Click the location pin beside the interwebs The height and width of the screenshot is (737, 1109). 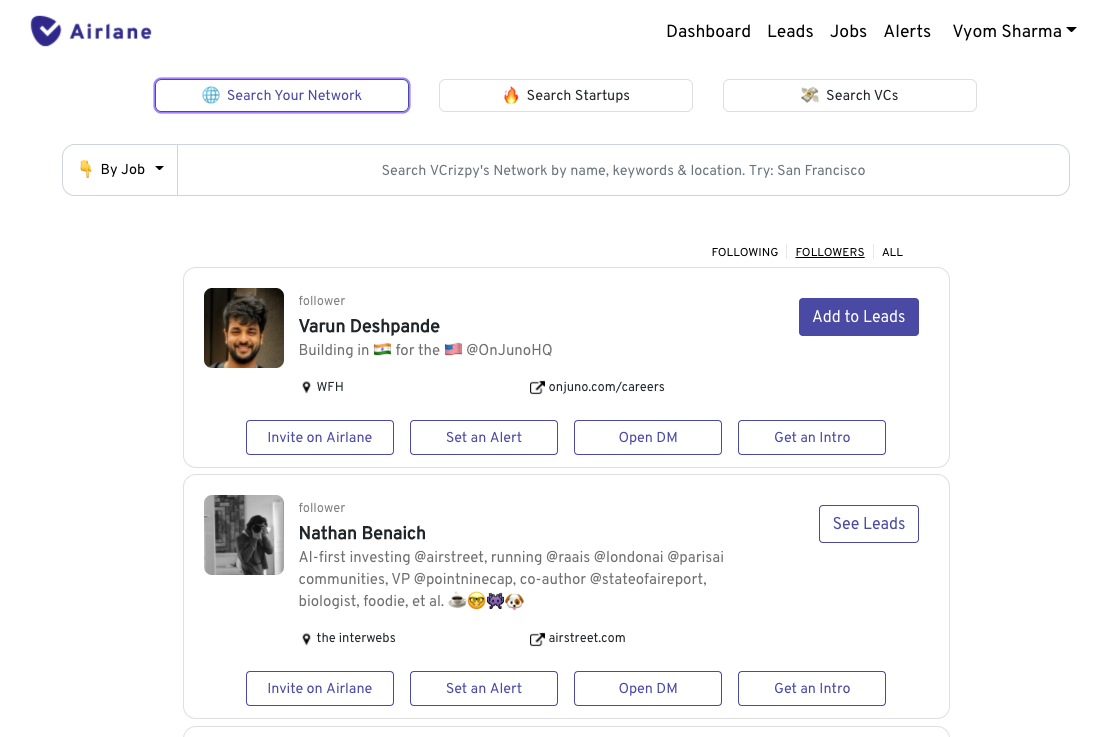pyautogui.click(x=307, y=639)
